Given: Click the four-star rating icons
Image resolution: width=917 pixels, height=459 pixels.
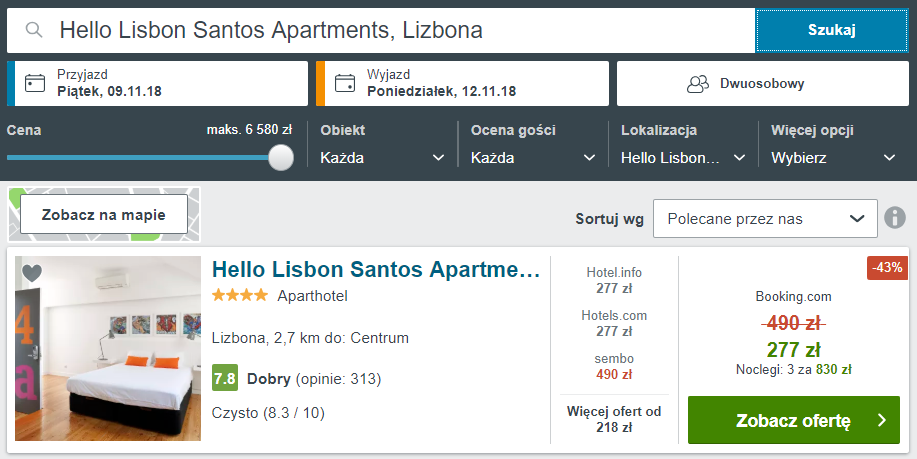Looking at the screenshot, I should pyautogui.click(x=240, y=295).
